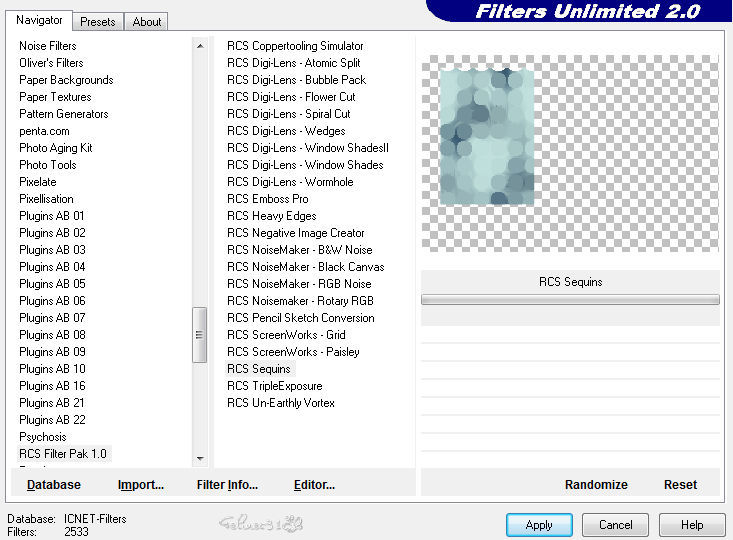Choose RCS ScreenWorks - Paisley filter
The image size is (733, 540).
(x=293, y=352)
